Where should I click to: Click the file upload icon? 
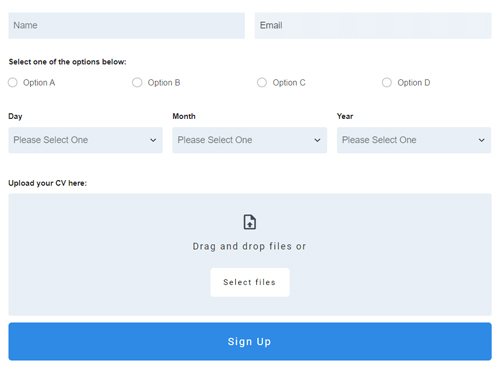(250, 222)
